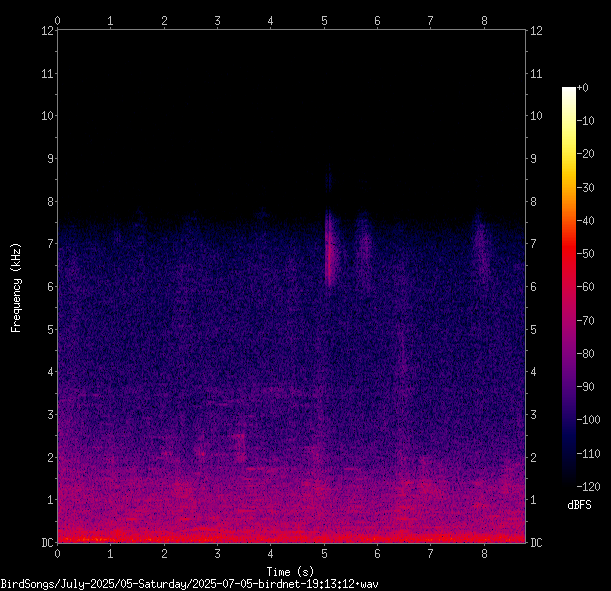Click the bottom time axis 3 label
The width and height of the screenshot is (611, 591).
point(217,553)
